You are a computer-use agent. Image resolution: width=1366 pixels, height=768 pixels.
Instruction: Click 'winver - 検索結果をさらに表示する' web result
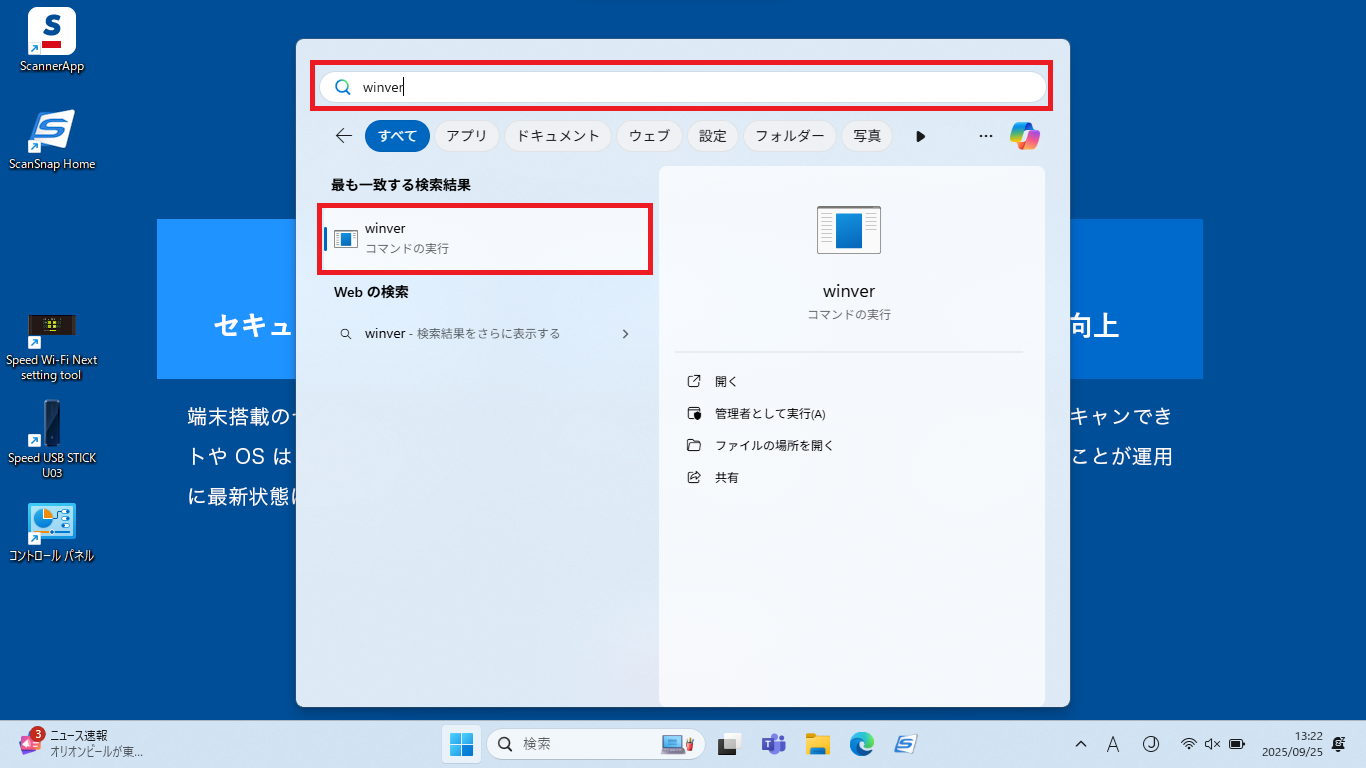486,334
